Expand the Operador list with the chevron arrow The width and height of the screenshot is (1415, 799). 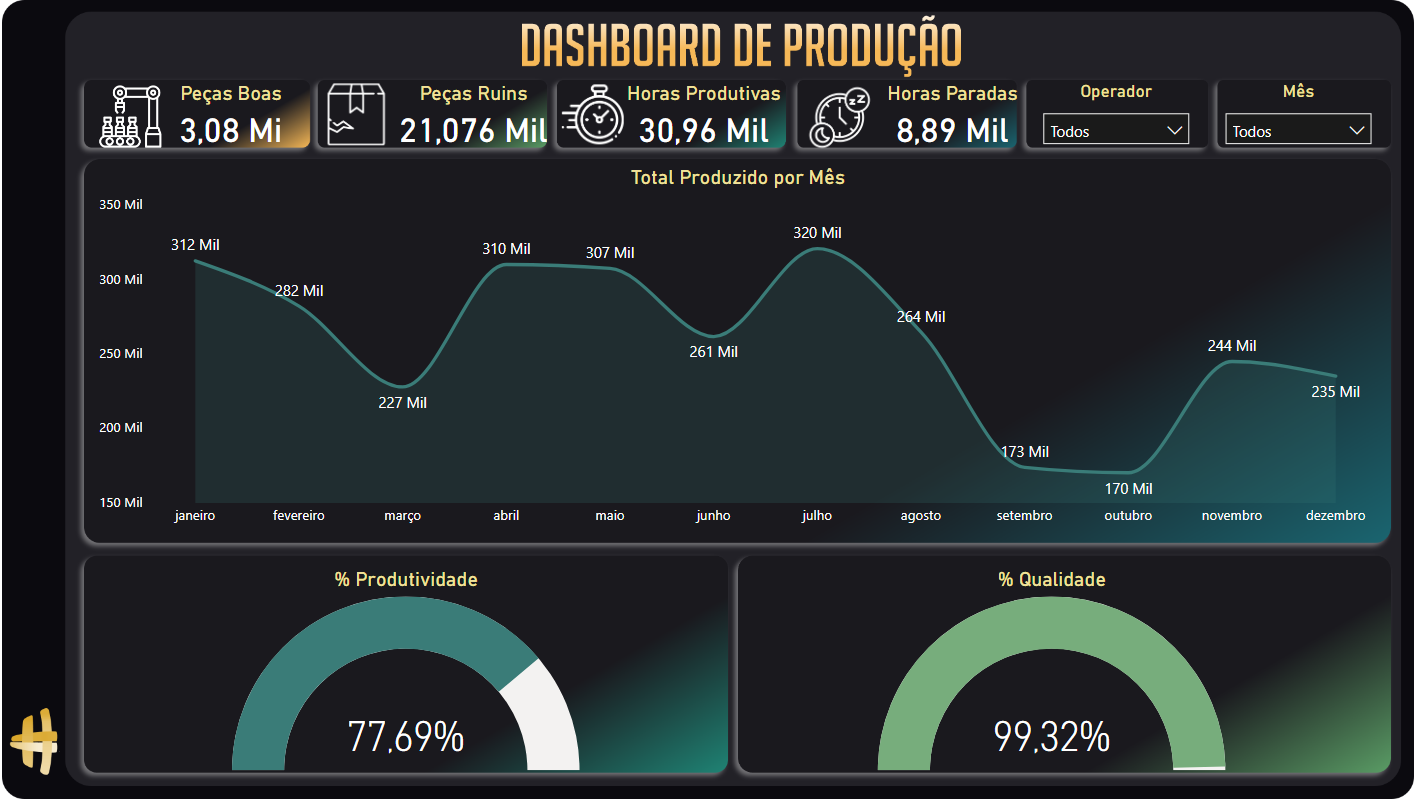(x=1175, y=130)
